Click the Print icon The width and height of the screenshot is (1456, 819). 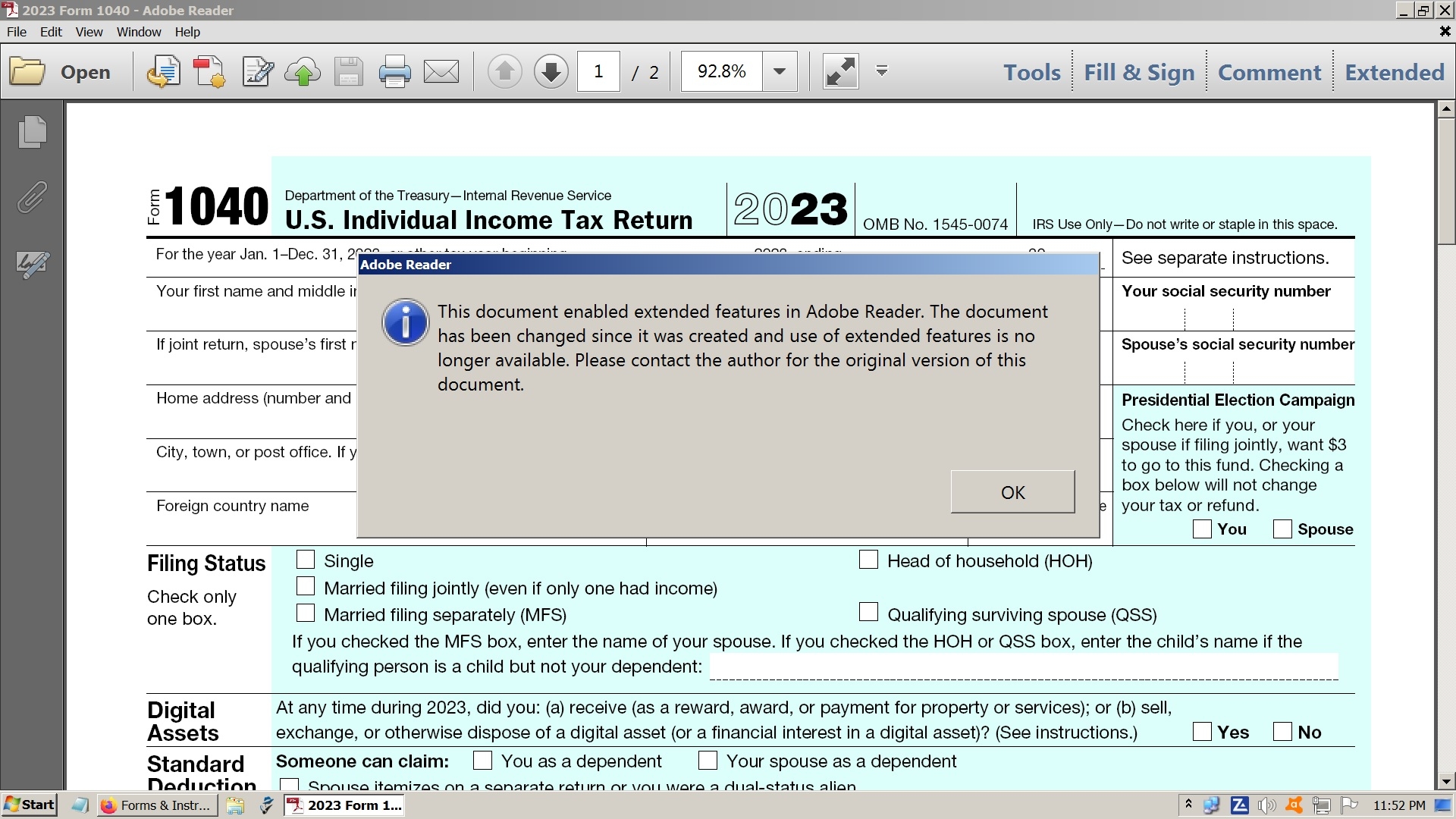point(394,72)
